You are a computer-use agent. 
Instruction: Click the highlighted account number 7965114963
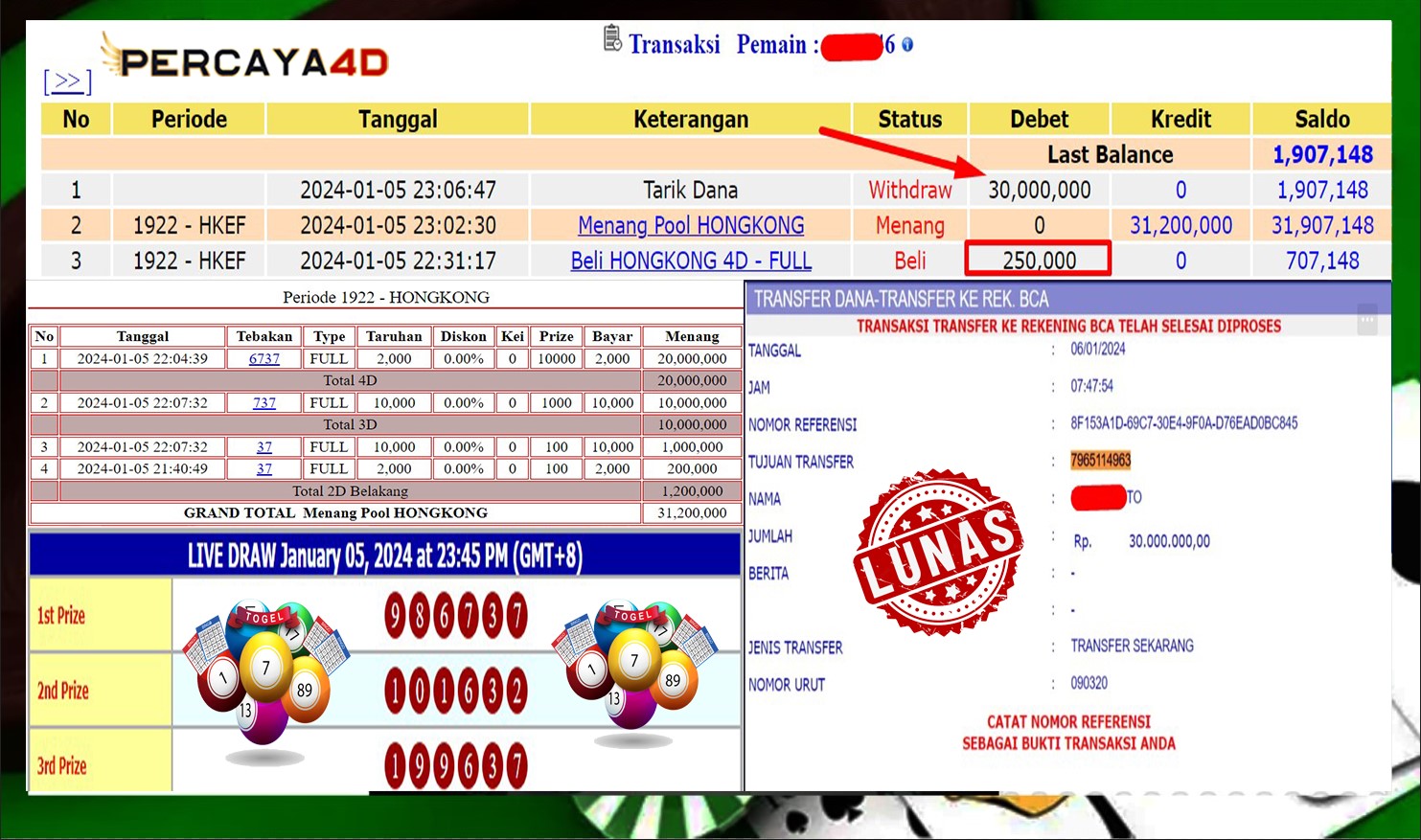(1101, 461)
